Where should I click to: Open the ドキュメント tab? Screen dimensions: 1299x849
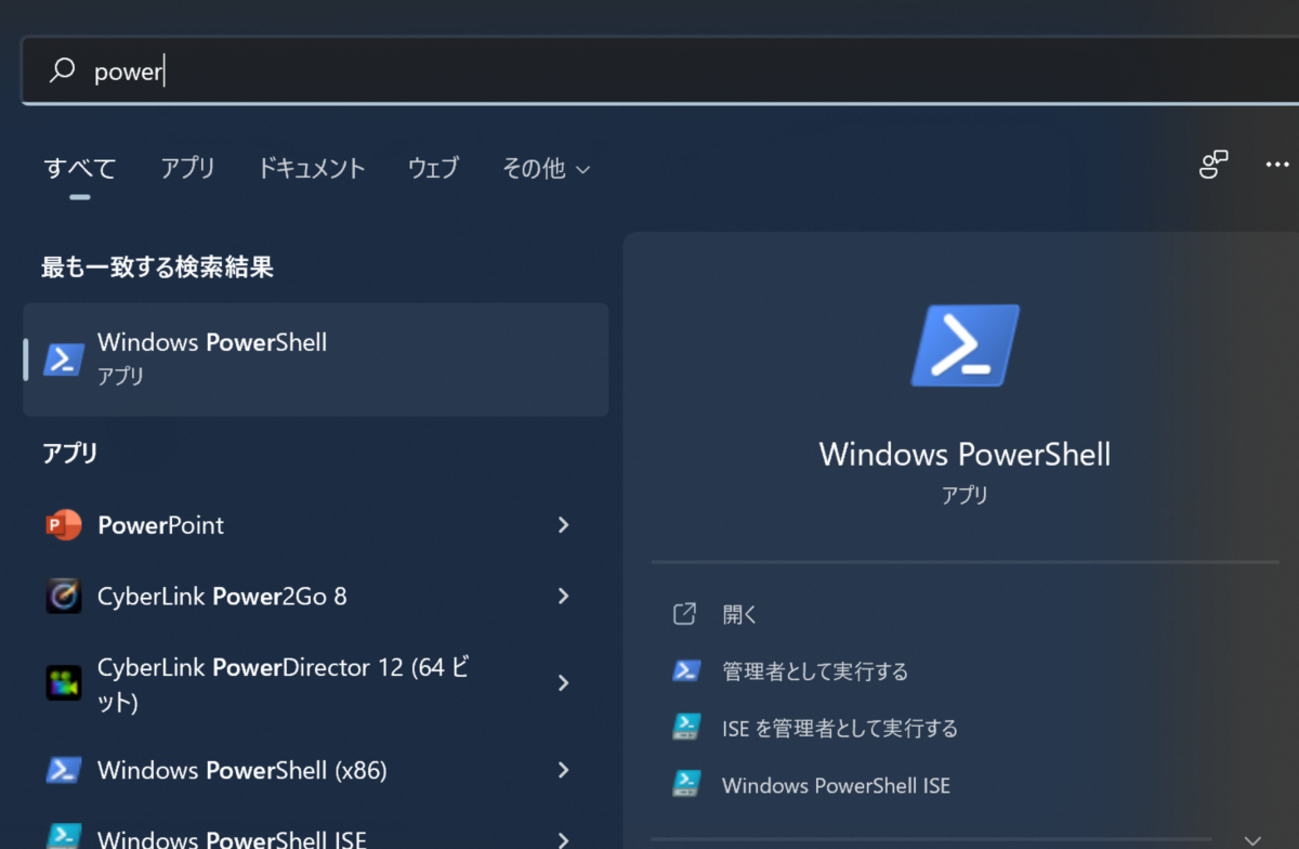pos(311,168)
